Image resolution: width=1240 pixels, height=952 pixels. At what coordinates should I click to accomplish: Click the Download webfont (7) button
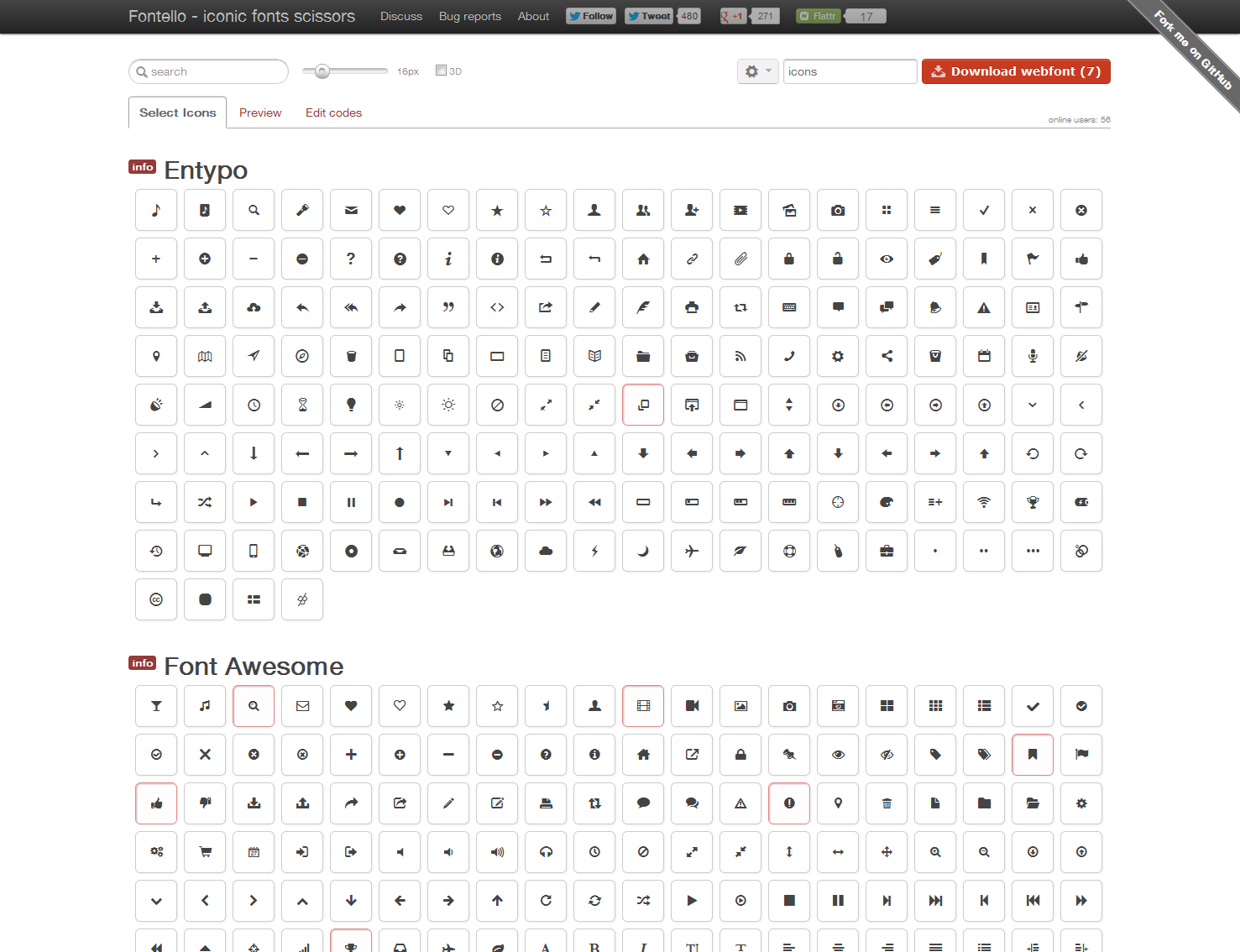tap(1016, 71)
